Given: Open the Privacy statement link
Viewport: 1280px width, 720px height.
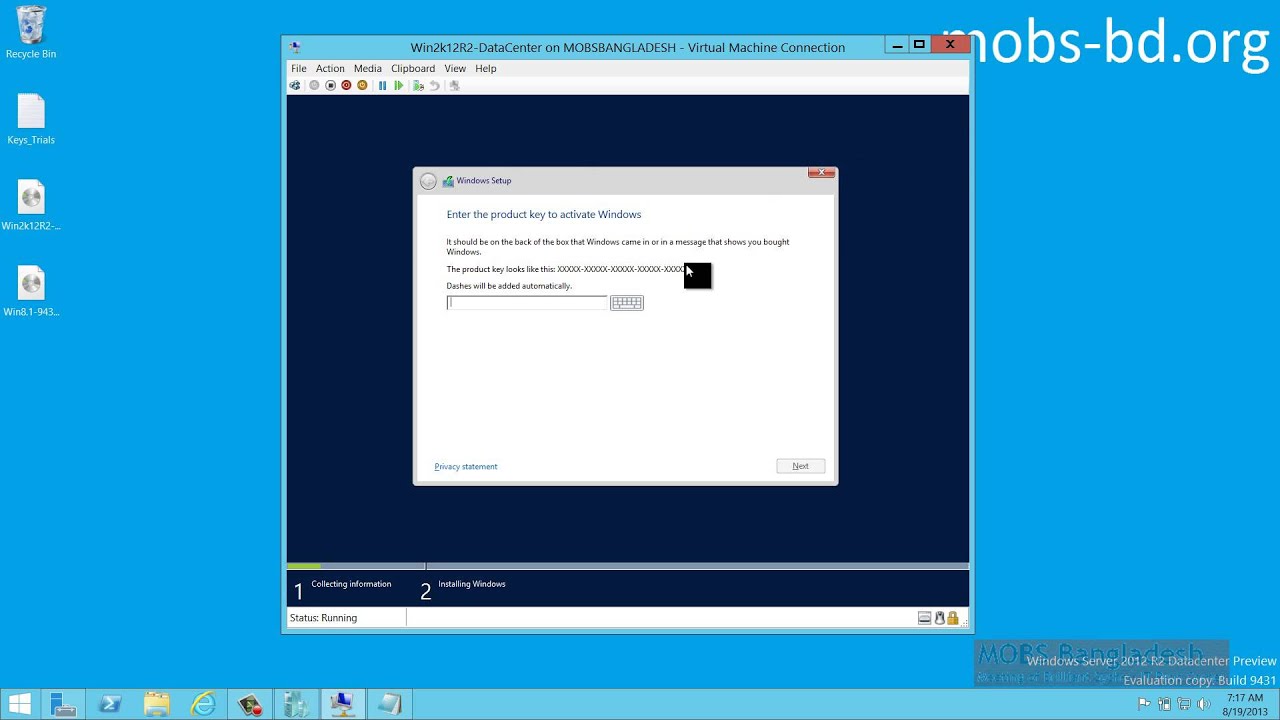Looking at the screenshot, I should (466, 467).
